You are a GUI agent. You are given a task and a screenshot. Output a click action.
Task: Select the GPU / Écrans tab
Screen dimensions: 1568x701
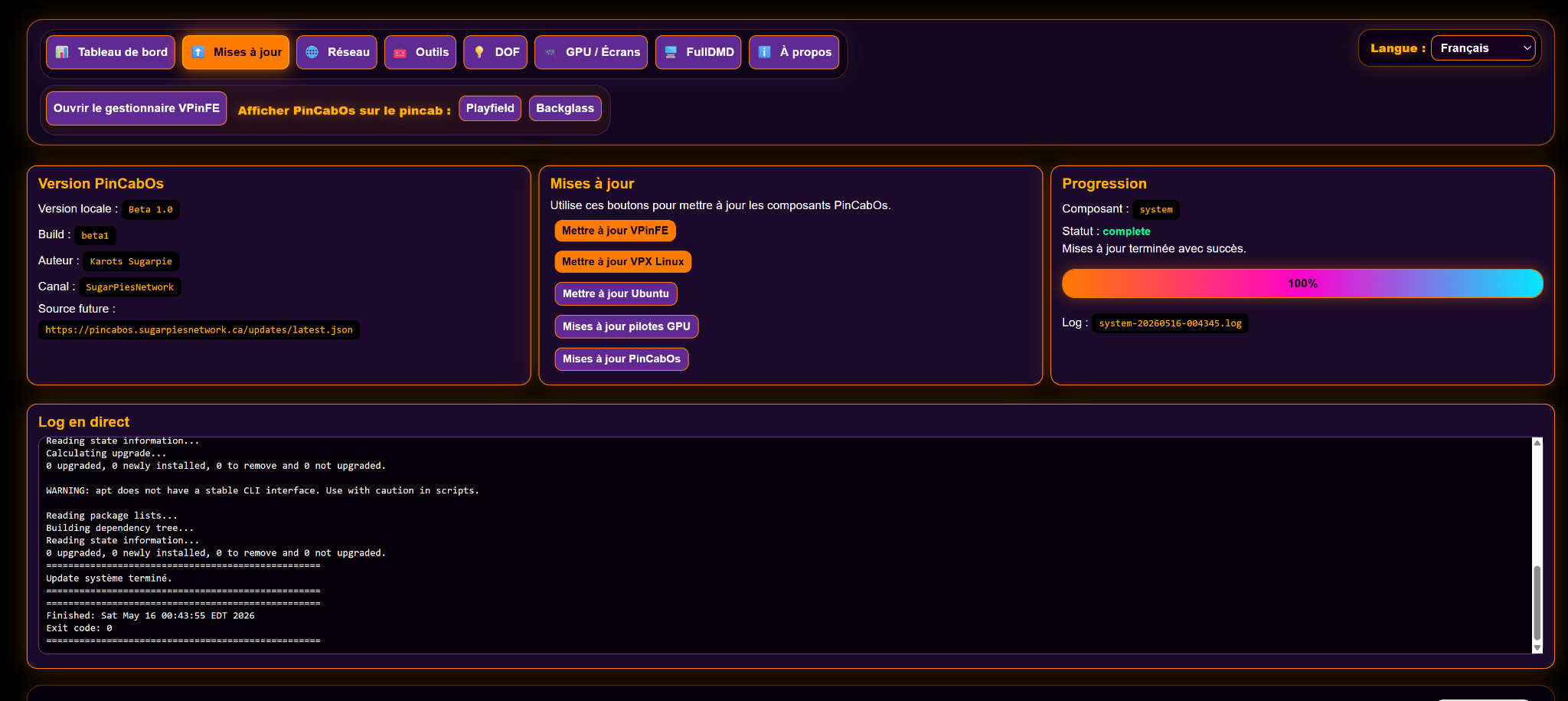click(x=591, y=52)
